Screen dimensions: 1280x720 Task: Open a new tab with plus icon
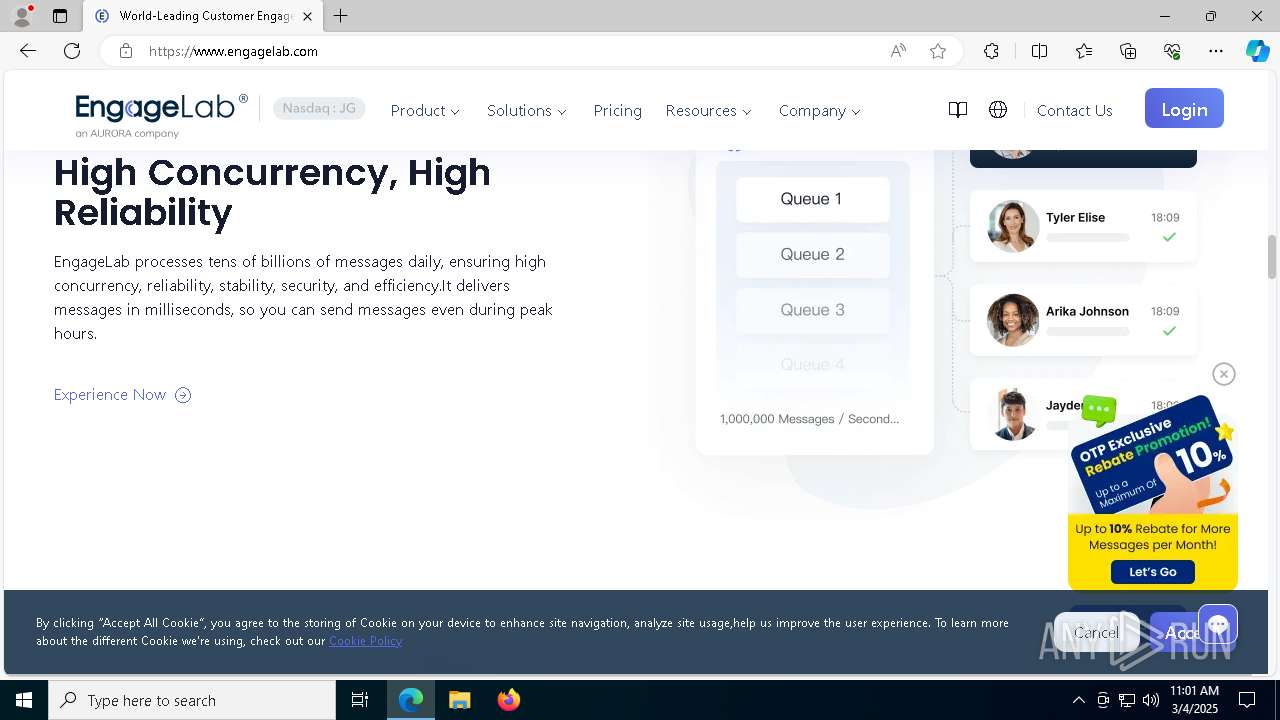pos(341,16)
